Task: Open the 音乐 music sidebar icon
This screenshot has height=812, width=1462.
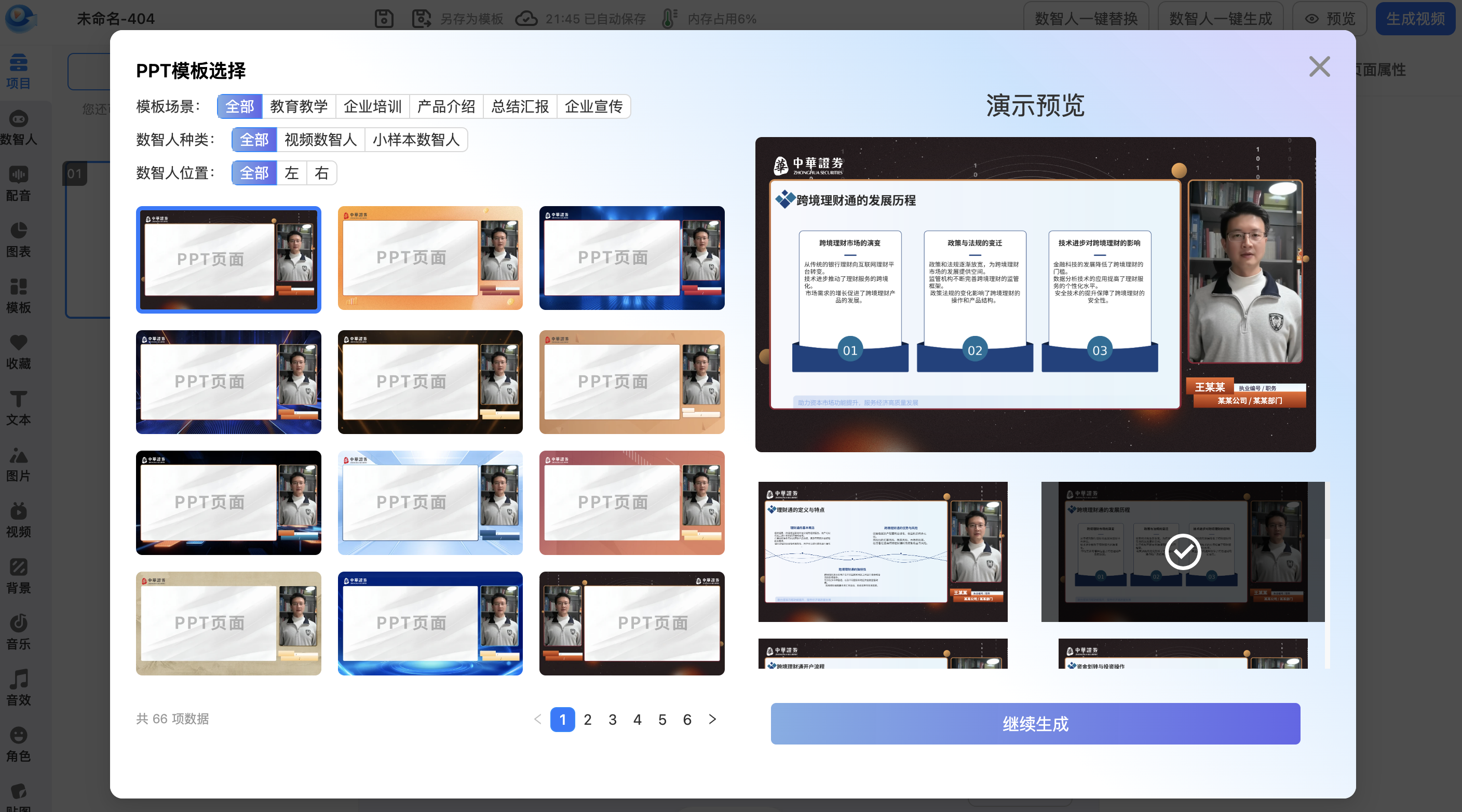Action: 18,631
